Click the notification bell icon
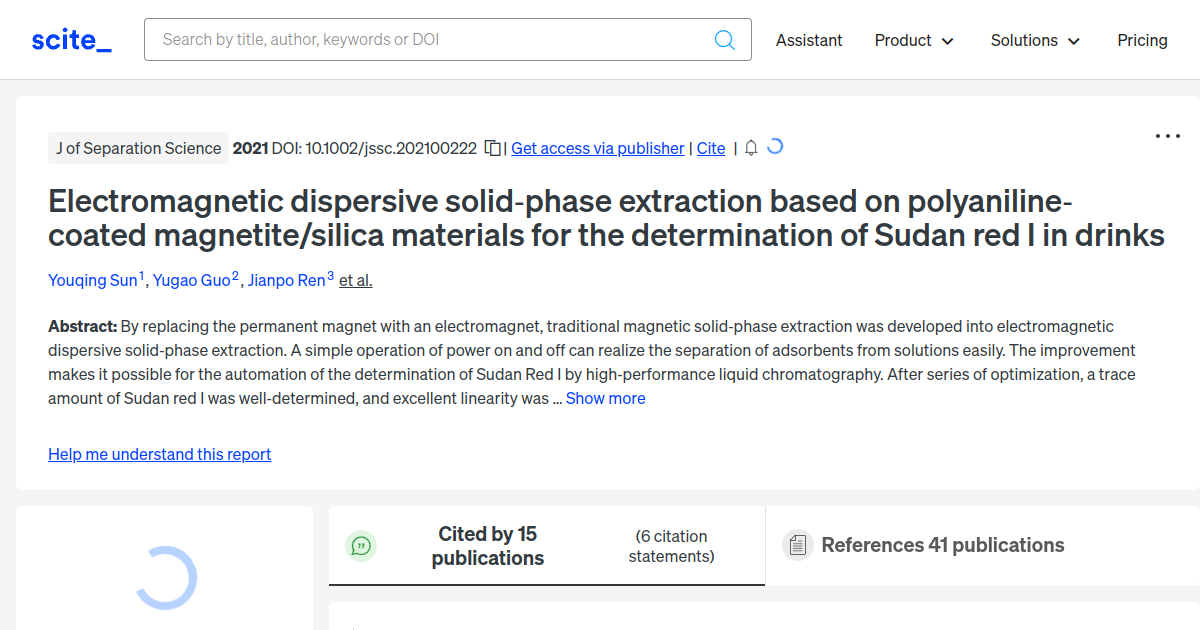The width and height of the screenshot is (1200, 630). [751, 148]
